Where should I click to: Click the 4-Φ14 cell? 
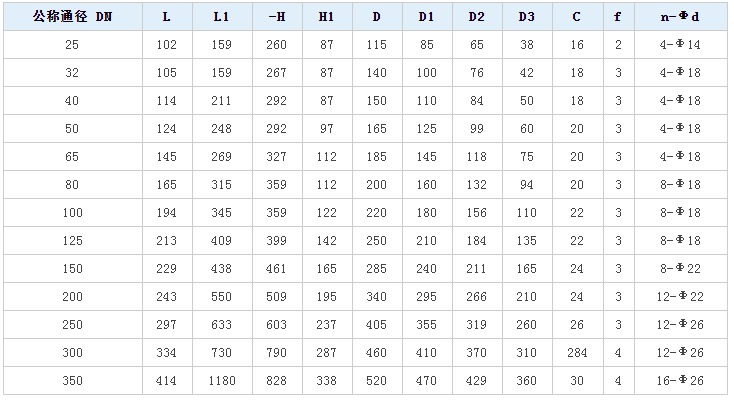click(681, 45)
